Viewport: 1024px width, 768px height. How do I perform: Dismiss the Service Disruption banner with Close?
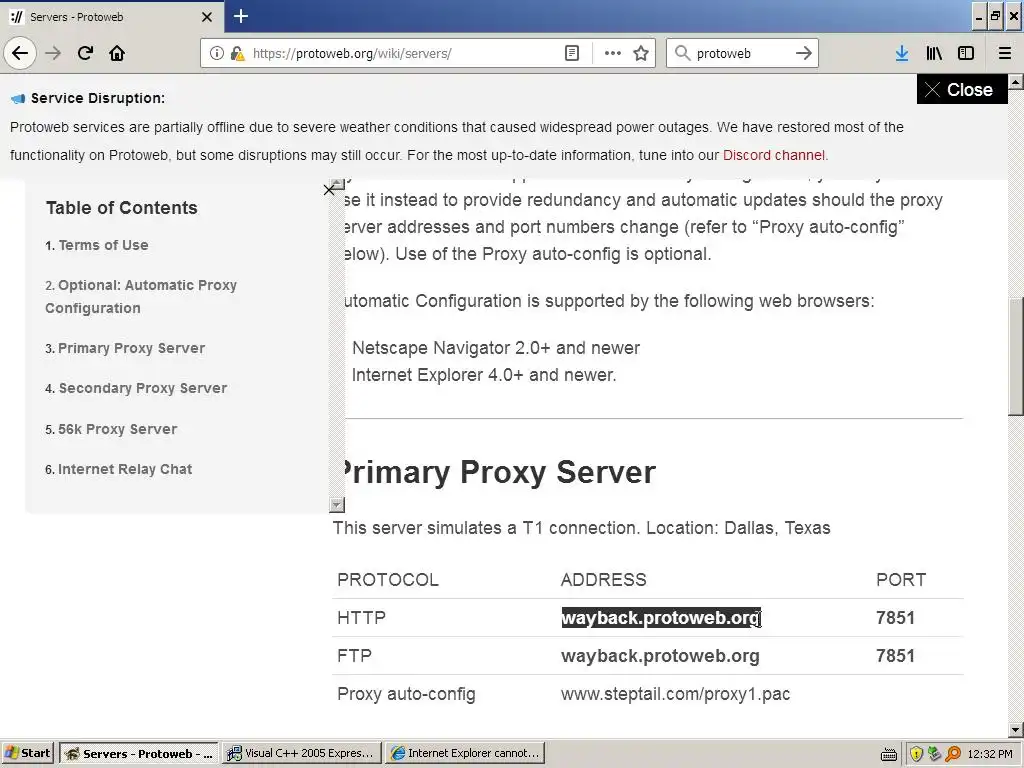pyautogui.click(x=962, y=89)
